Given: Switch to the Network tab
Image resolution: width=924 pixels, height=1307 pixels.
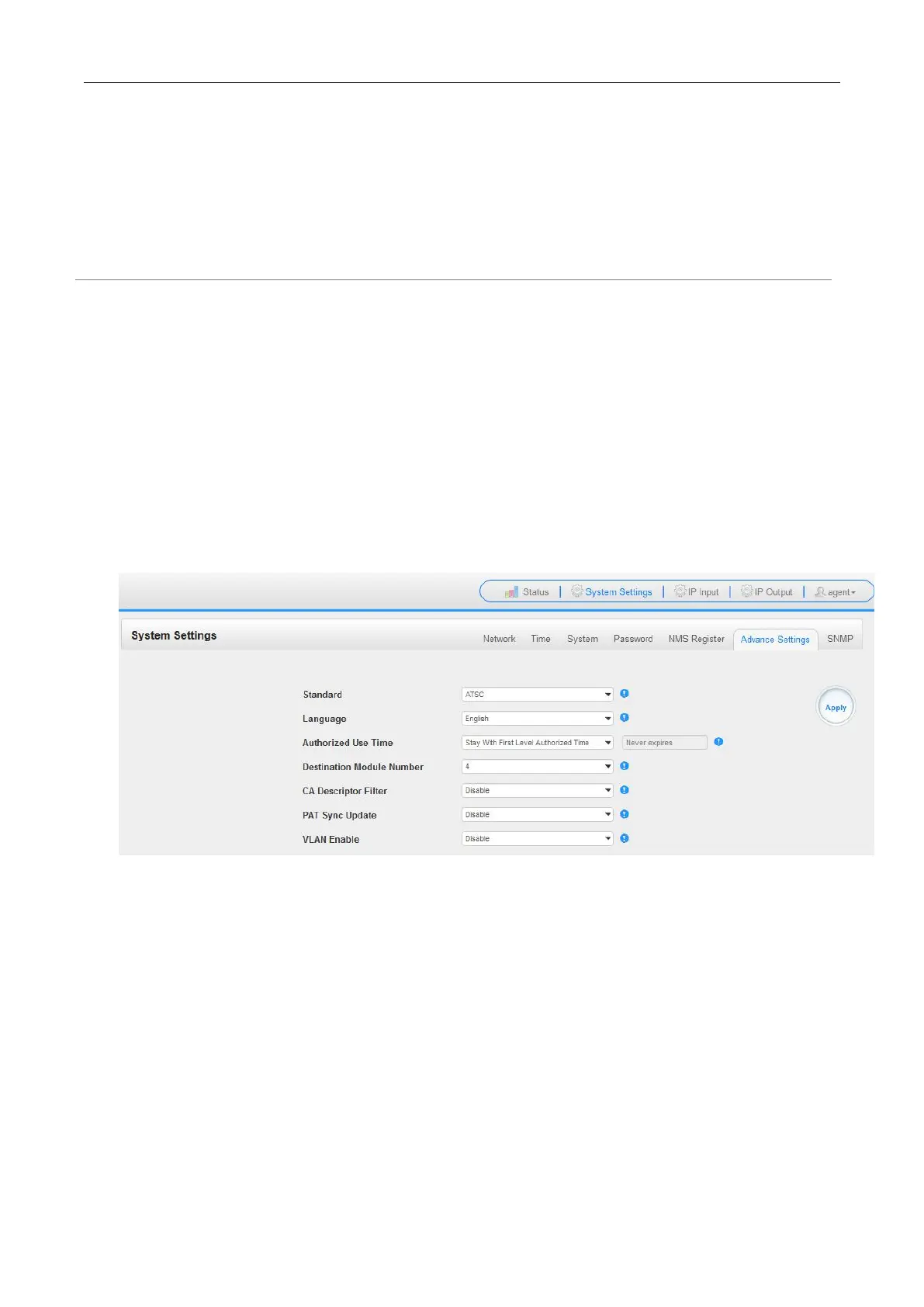Looking at the screenshot, I should coord(499,639).
